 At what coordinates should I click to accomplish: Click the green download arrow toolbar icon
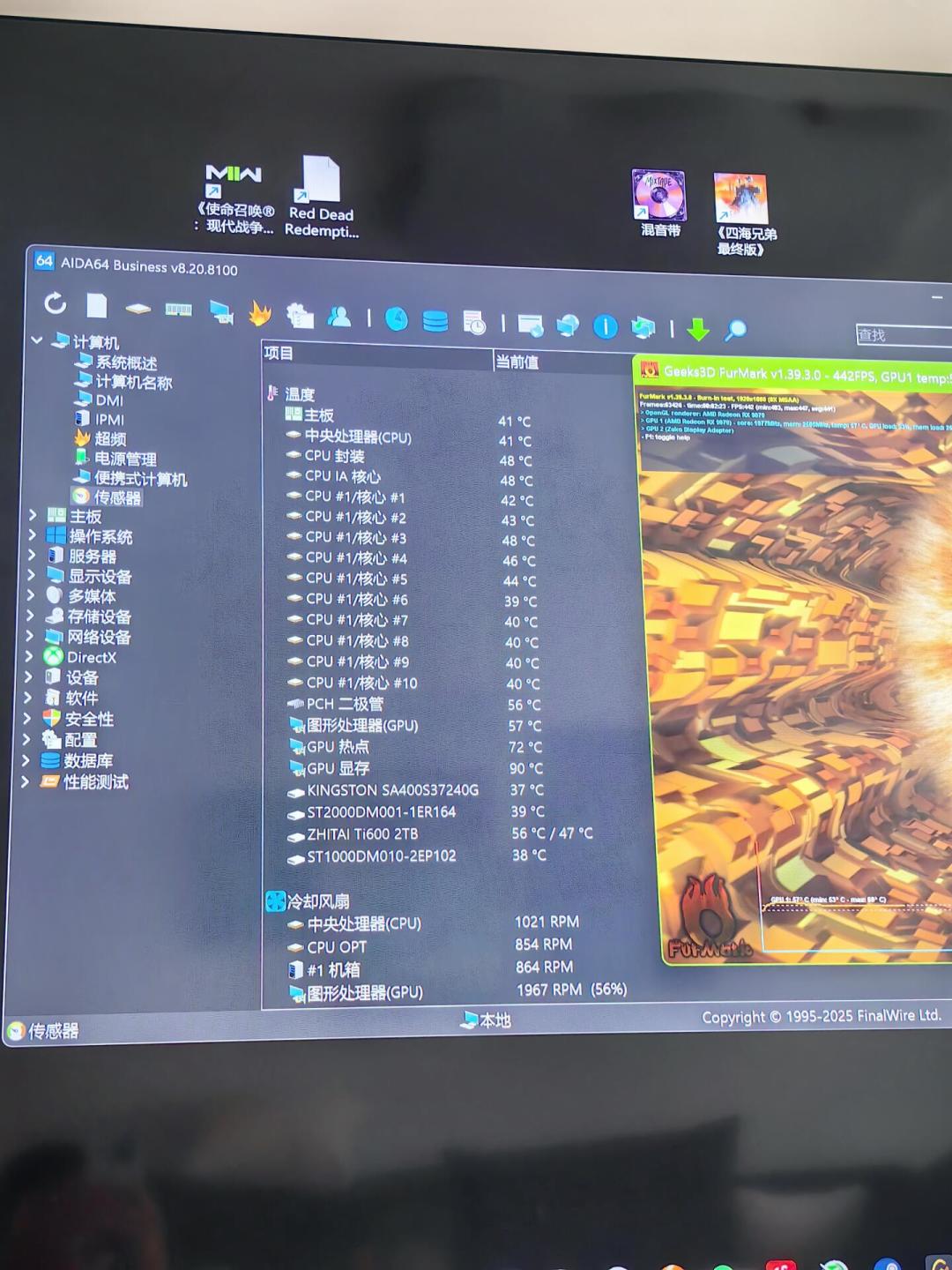(698, 330)
